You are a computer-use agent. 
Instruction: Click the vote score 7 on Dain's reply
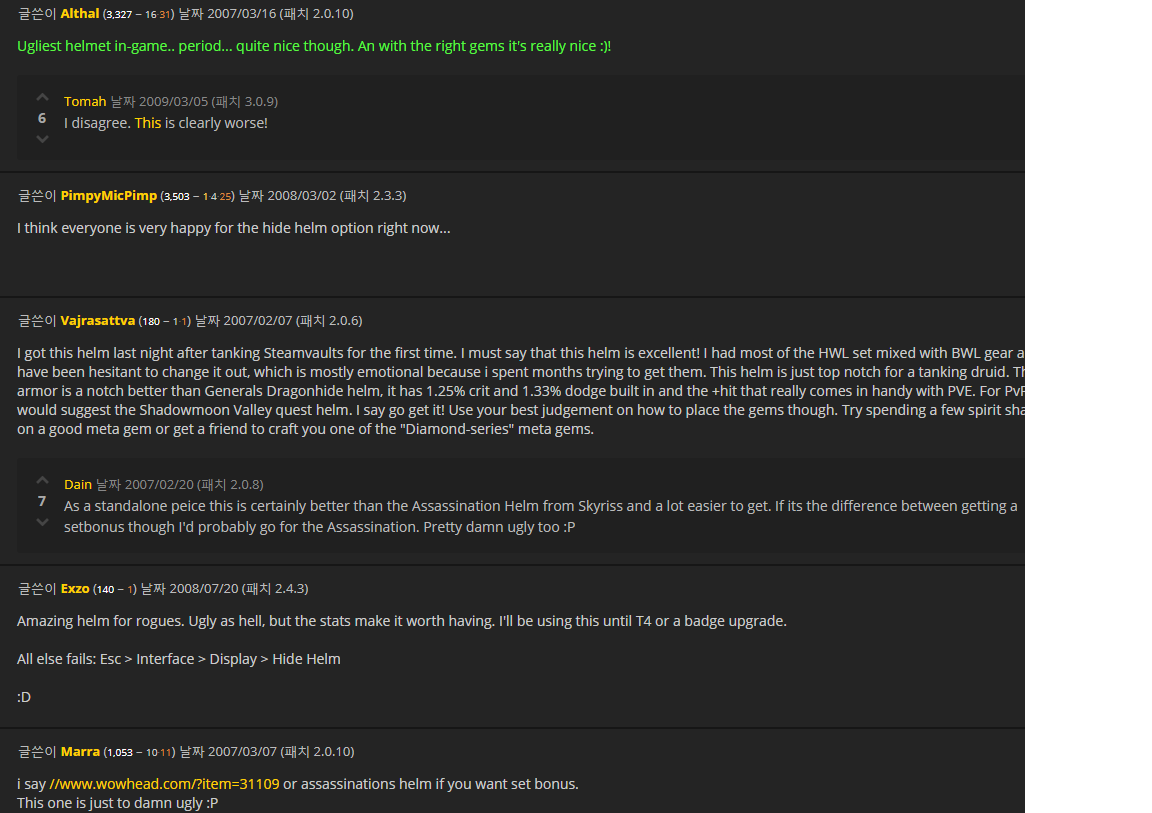(42, 501)
